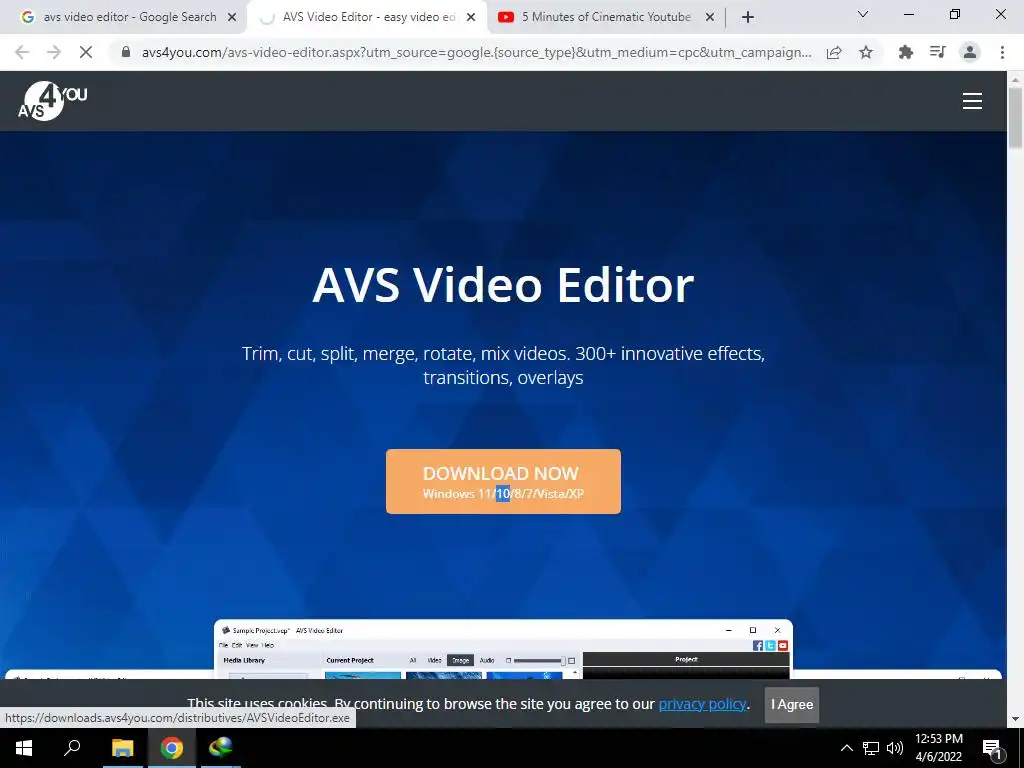Click the browser back arrow
Image resolution: width=1024 pixels, height=768 pixels.
click(22, 52)
